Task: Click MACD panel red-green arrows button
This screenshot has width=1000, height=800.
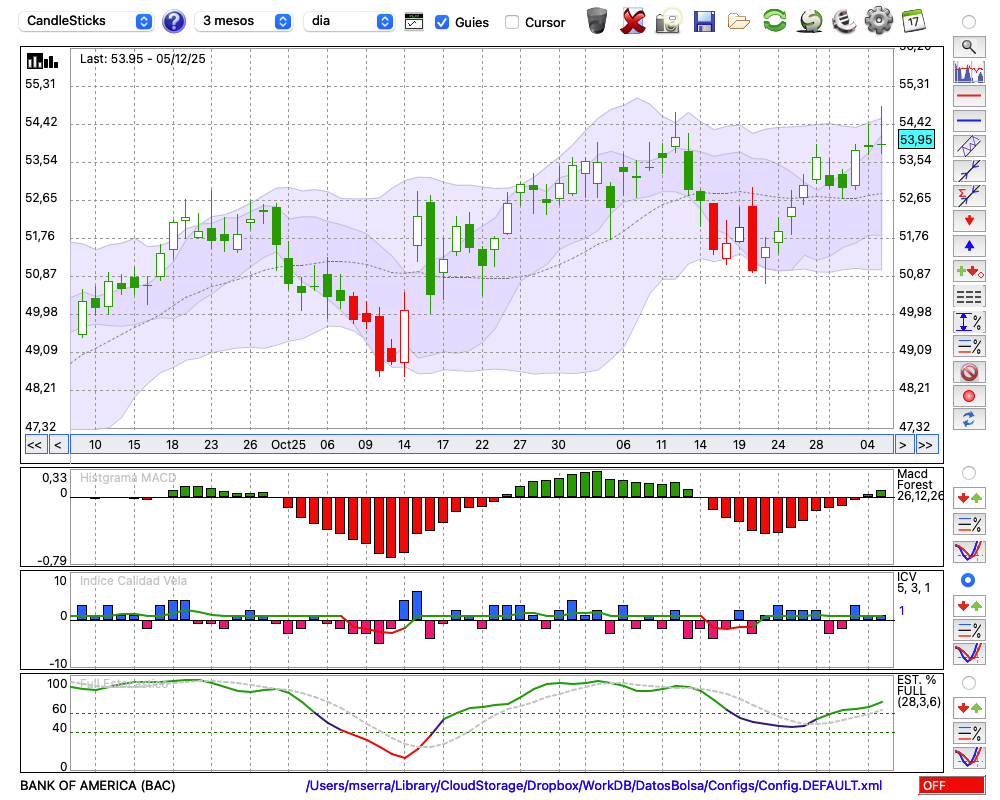Action: pos(969,498)
